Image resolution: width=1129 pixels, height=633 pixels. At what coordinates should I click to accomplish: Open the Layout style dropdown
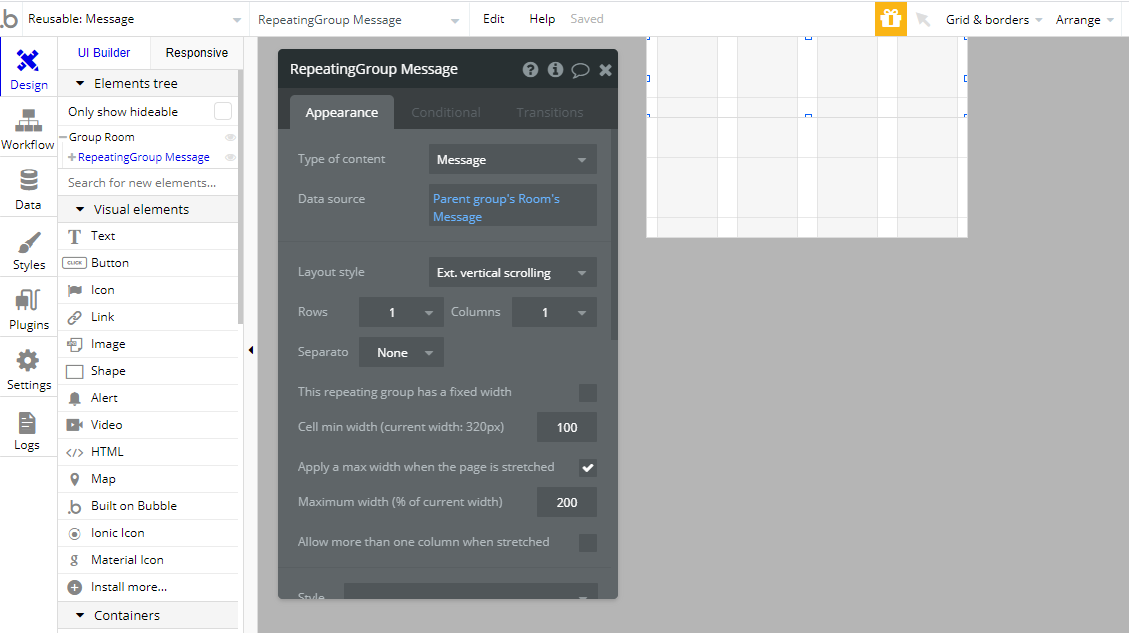tap(513, 272)
